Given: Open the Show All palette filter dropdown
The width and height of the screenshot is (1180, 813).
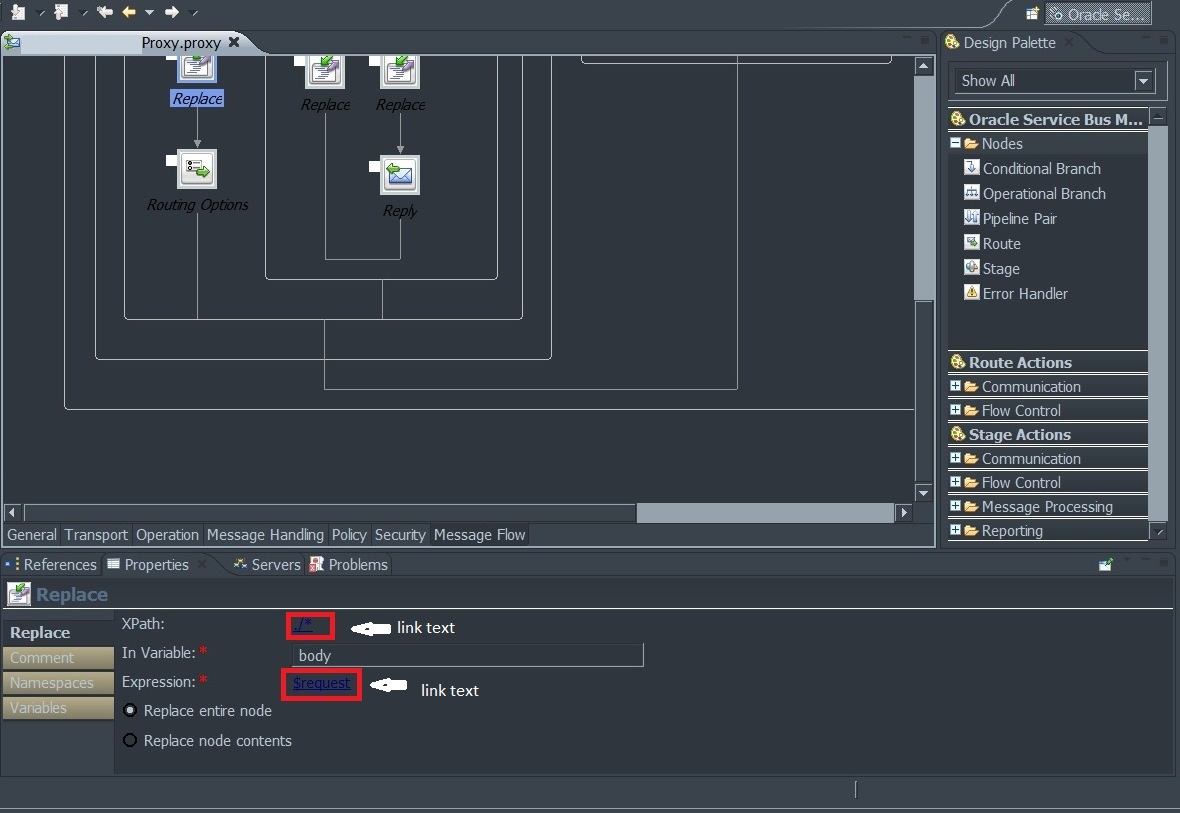Looking at the screenshot, I should (1144, 81).
